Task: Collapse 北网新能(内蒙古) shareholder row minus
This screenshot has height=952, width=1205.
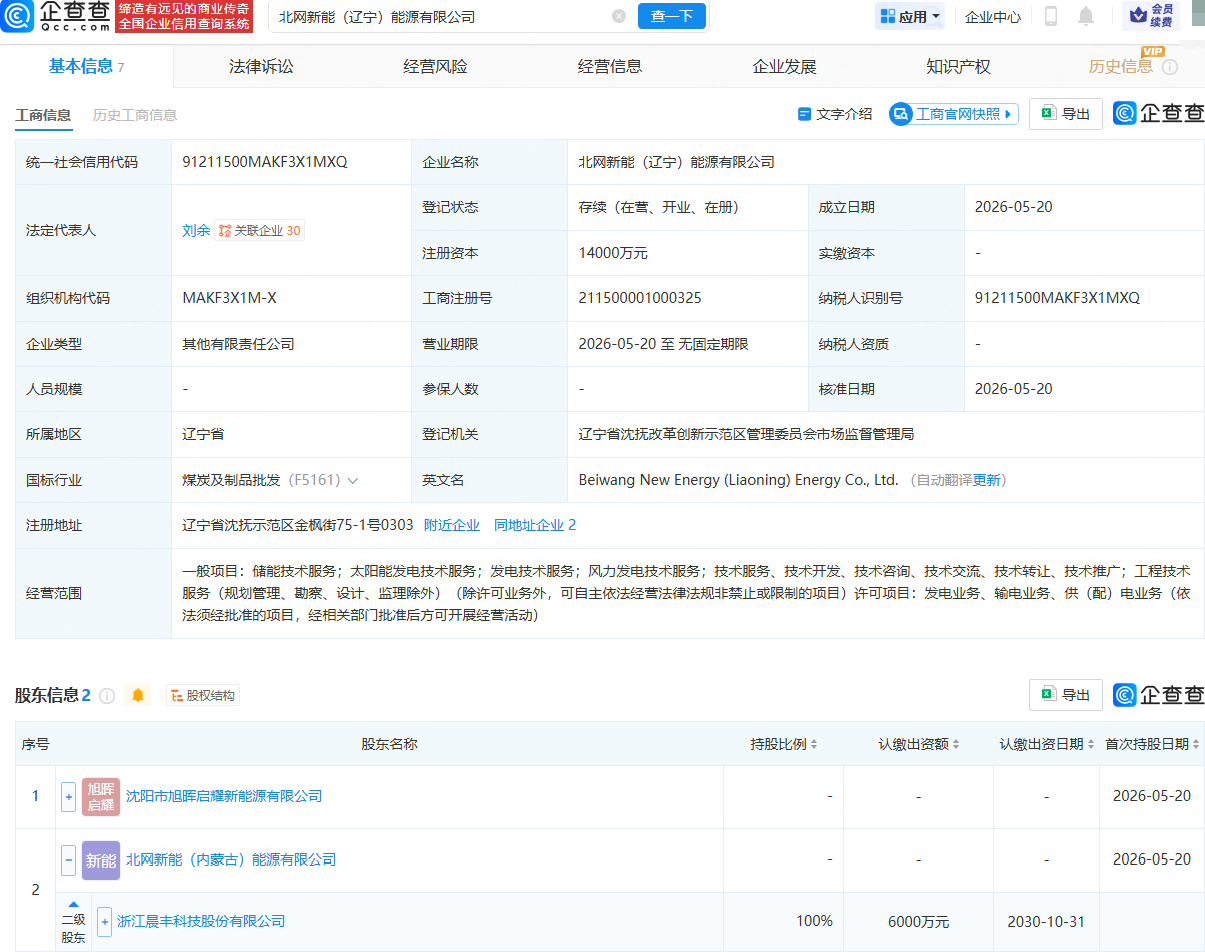Action: tap(68, 860)
